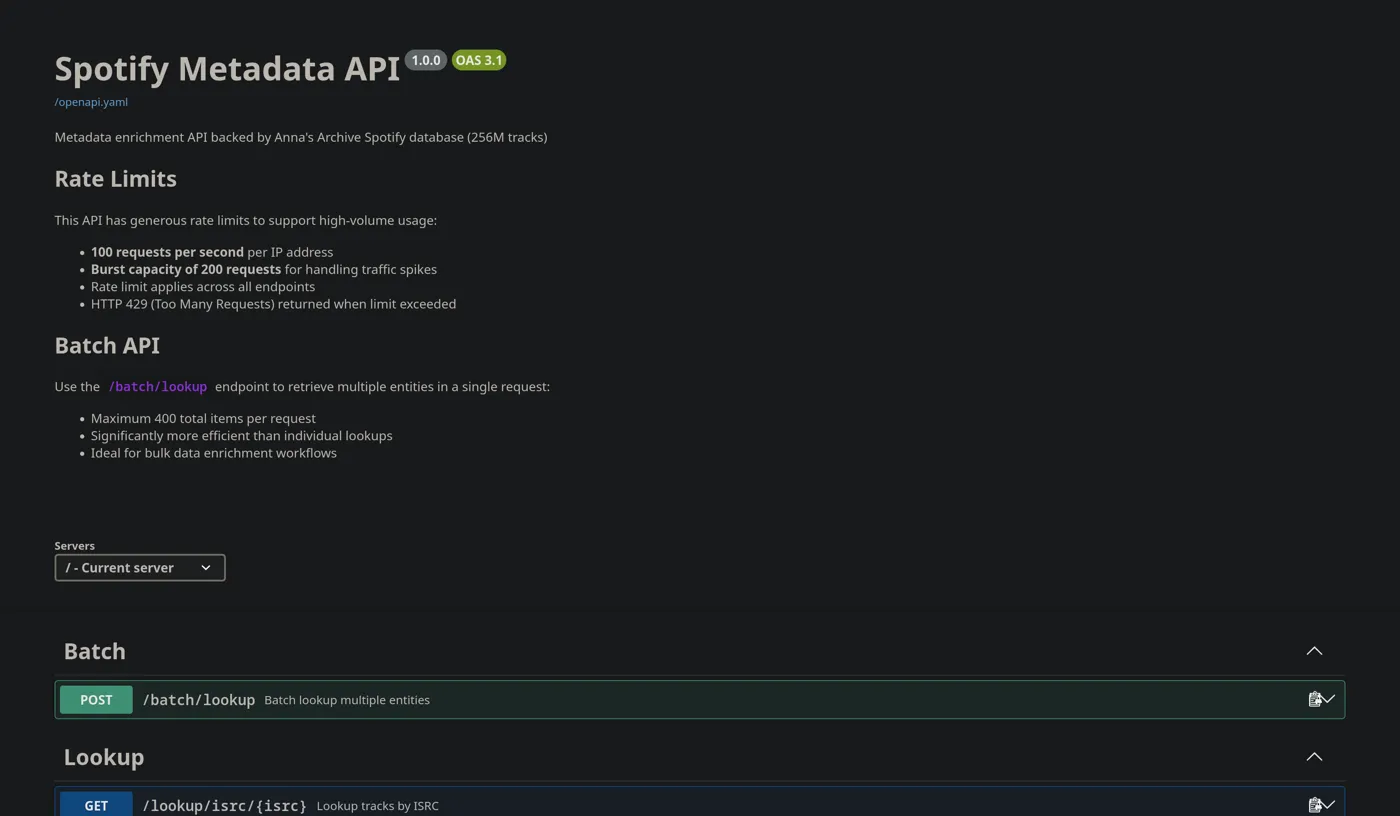Click the /lookup/isrc/{isrc} path text
The image size is (1400, 816).
point(225,806)
